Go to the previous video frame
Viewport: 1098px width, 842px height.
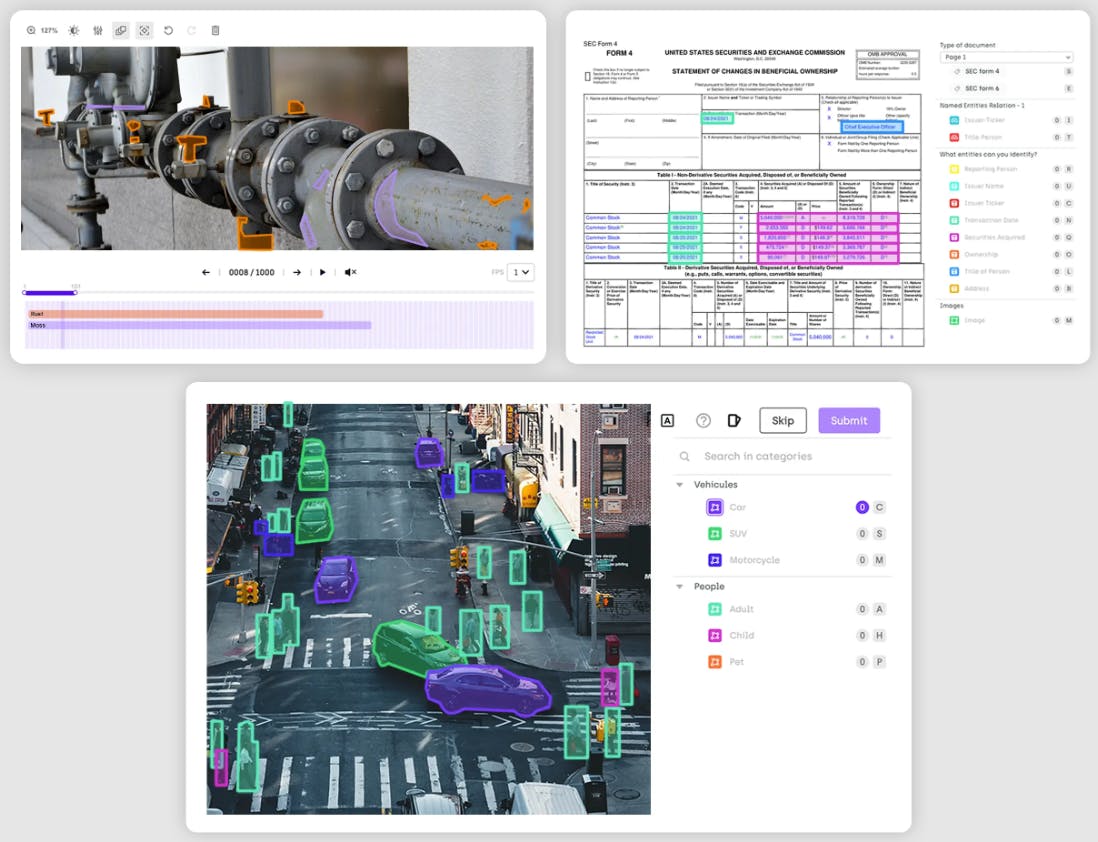pyautogui.click(x=206, y=272)
